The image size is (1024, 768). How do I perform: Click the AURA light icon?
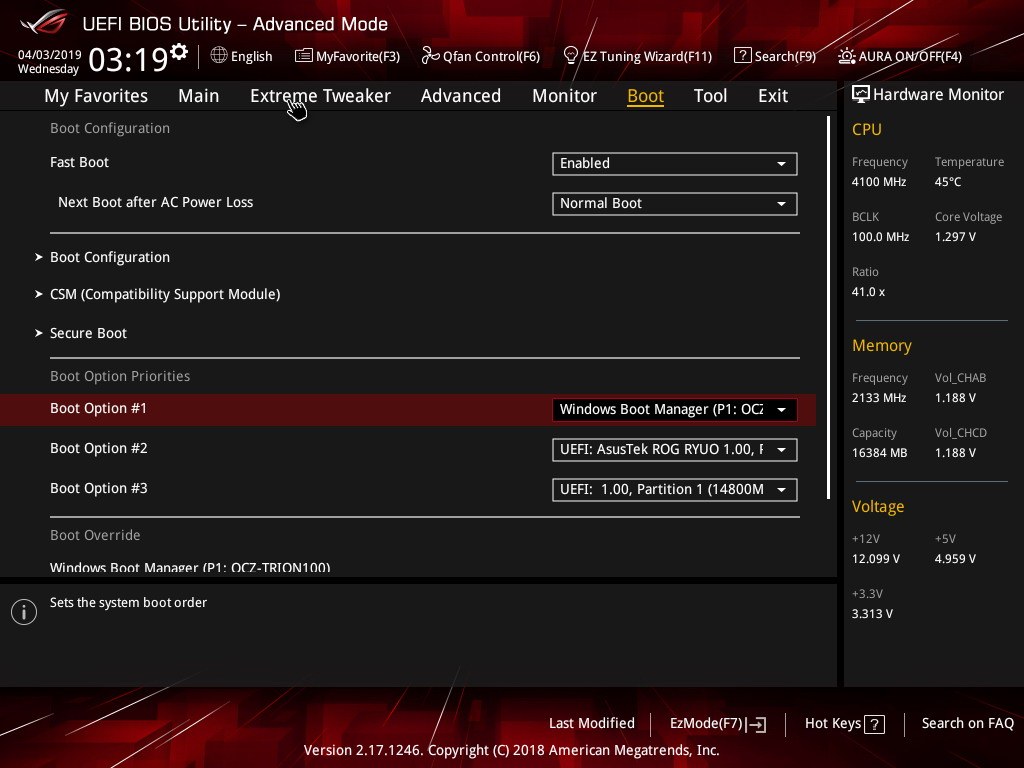coord(846,56)
